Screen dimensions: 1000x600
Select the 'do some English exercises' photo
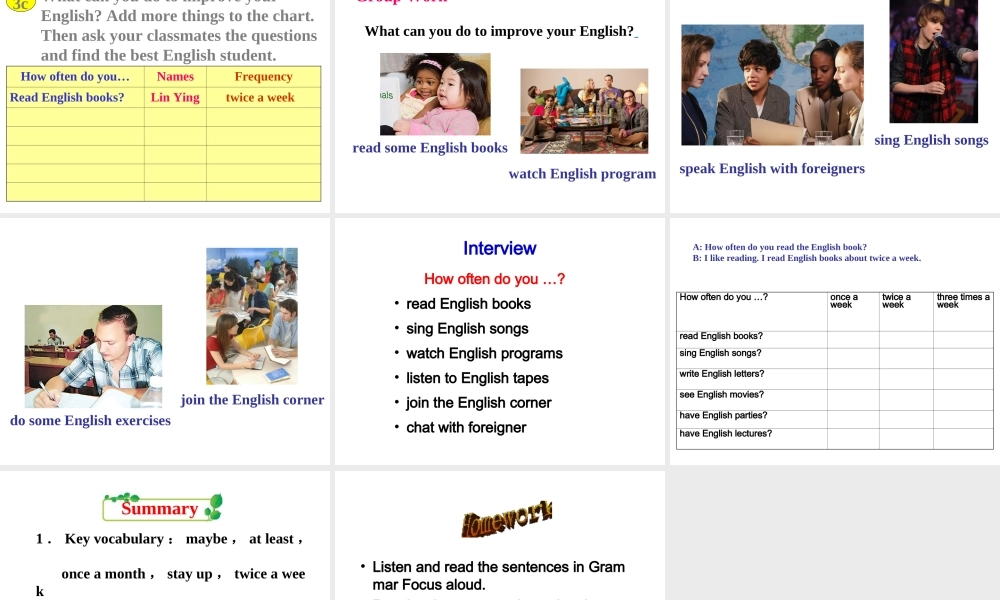tap(93, 356)
